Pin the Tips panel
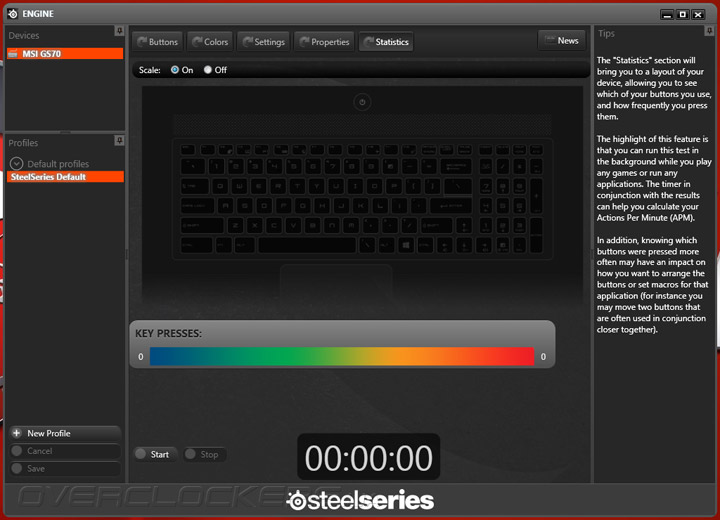Image resolution: width=720 pixels, height=520 pixels. point(709,31)
